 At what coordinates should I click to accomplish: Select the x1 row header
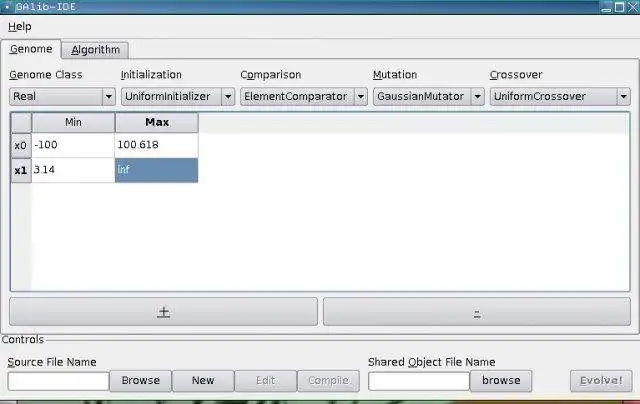tap(21, 170)
